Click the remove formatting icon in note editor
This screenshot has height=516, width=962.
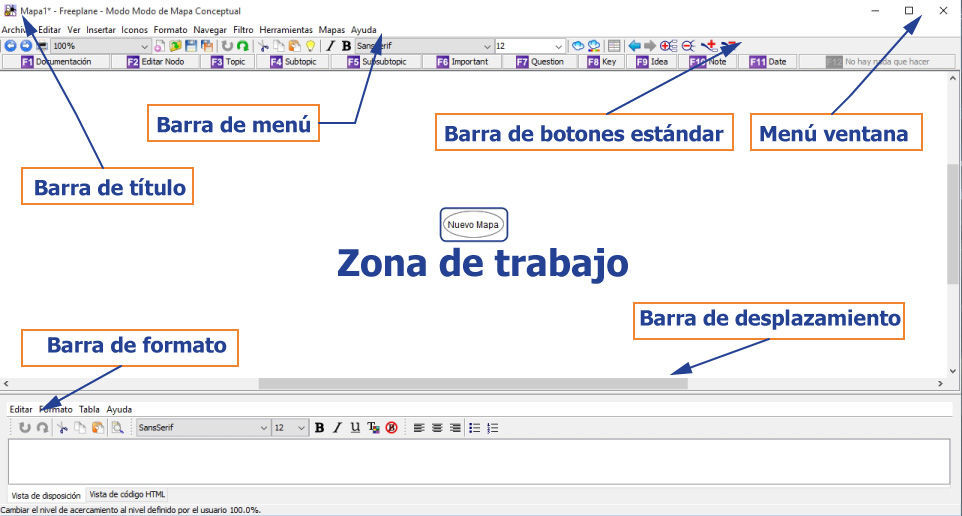pyautogui.click(x=391, y=428)
